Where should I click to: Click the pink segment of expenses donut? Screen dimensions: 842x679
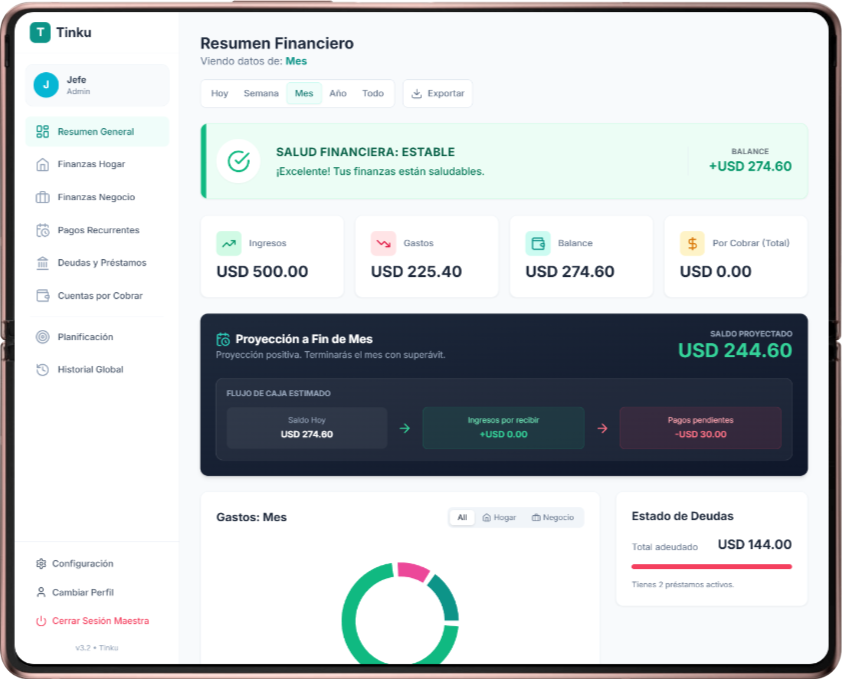click(413, 572)
